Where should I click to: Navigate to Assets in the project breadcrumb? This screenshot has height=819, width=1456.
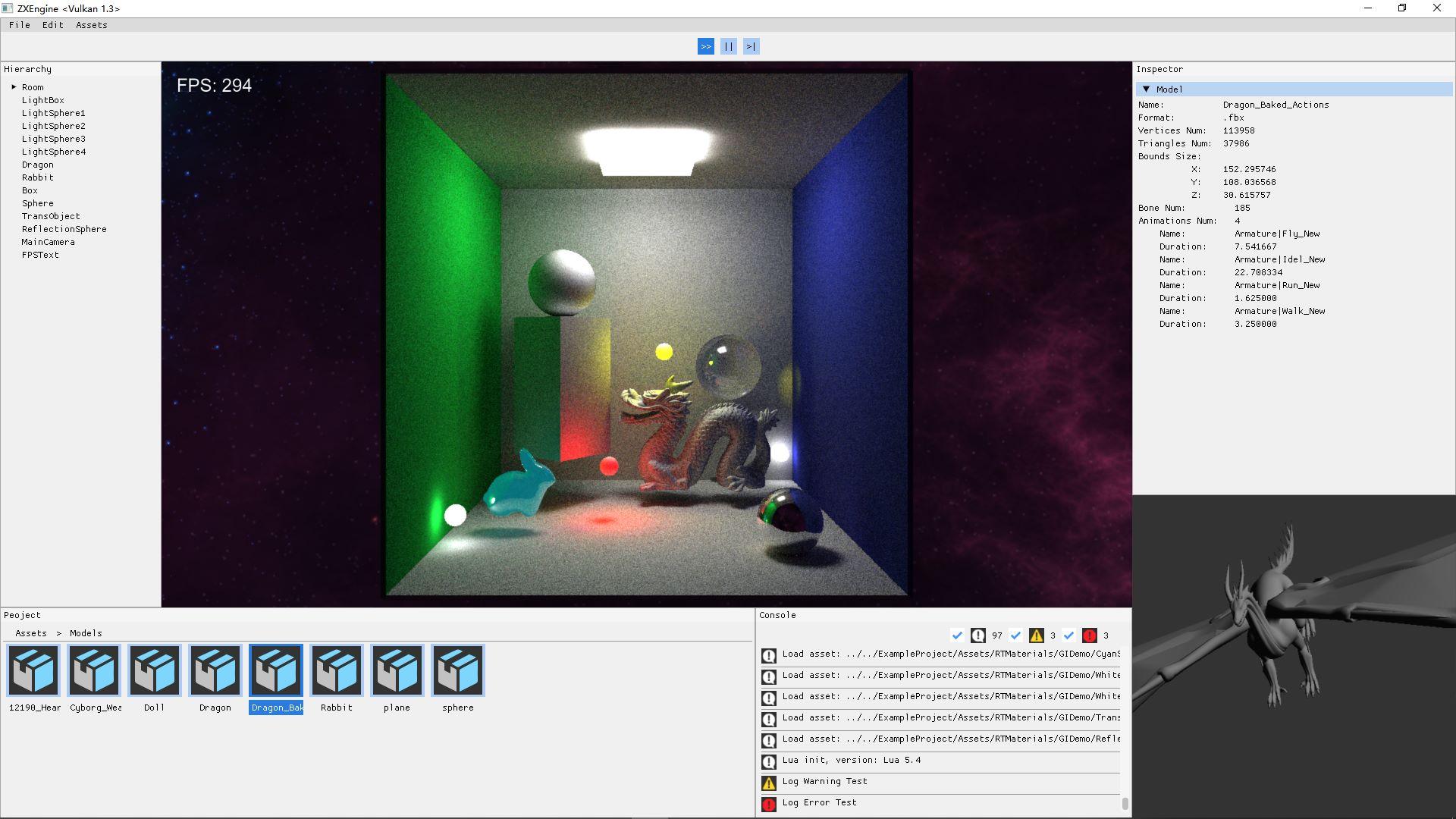31,633
